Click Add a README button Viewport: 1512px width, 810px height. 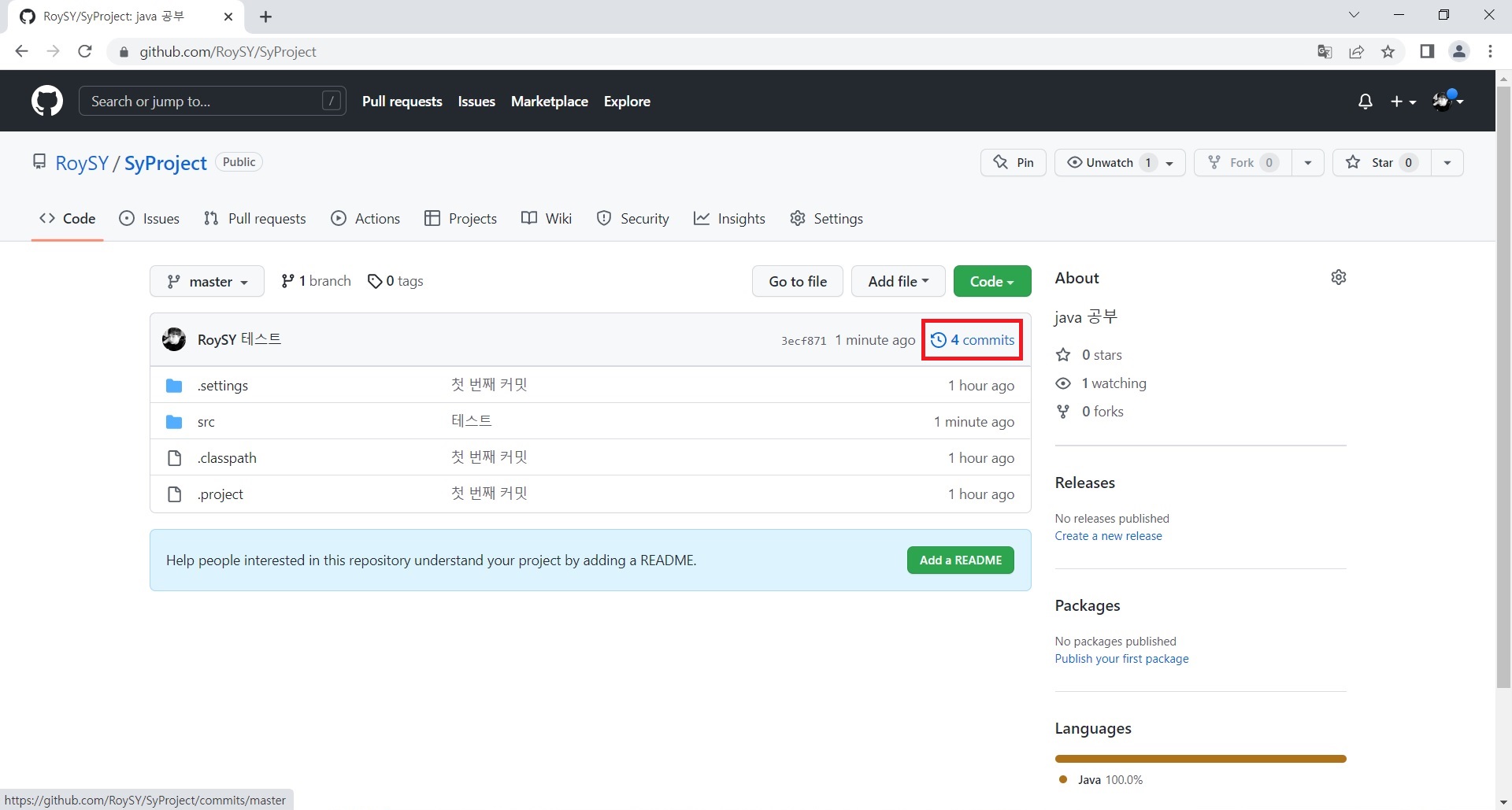pyautogui.click(x=961, y=560)
